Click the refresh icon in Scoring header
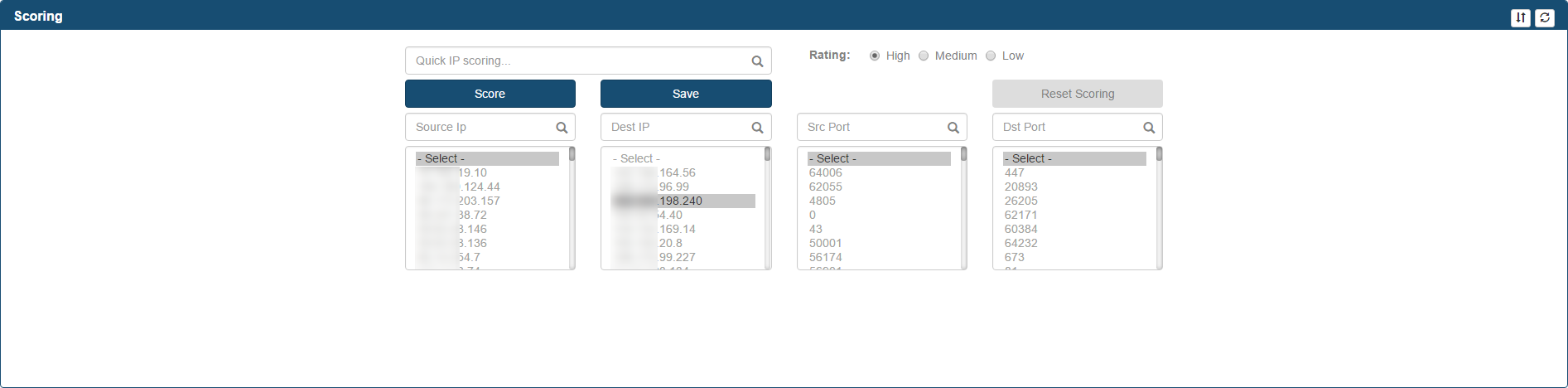Image resolution: width=1568 pixels, height=388 pixels. (1545, 17)
